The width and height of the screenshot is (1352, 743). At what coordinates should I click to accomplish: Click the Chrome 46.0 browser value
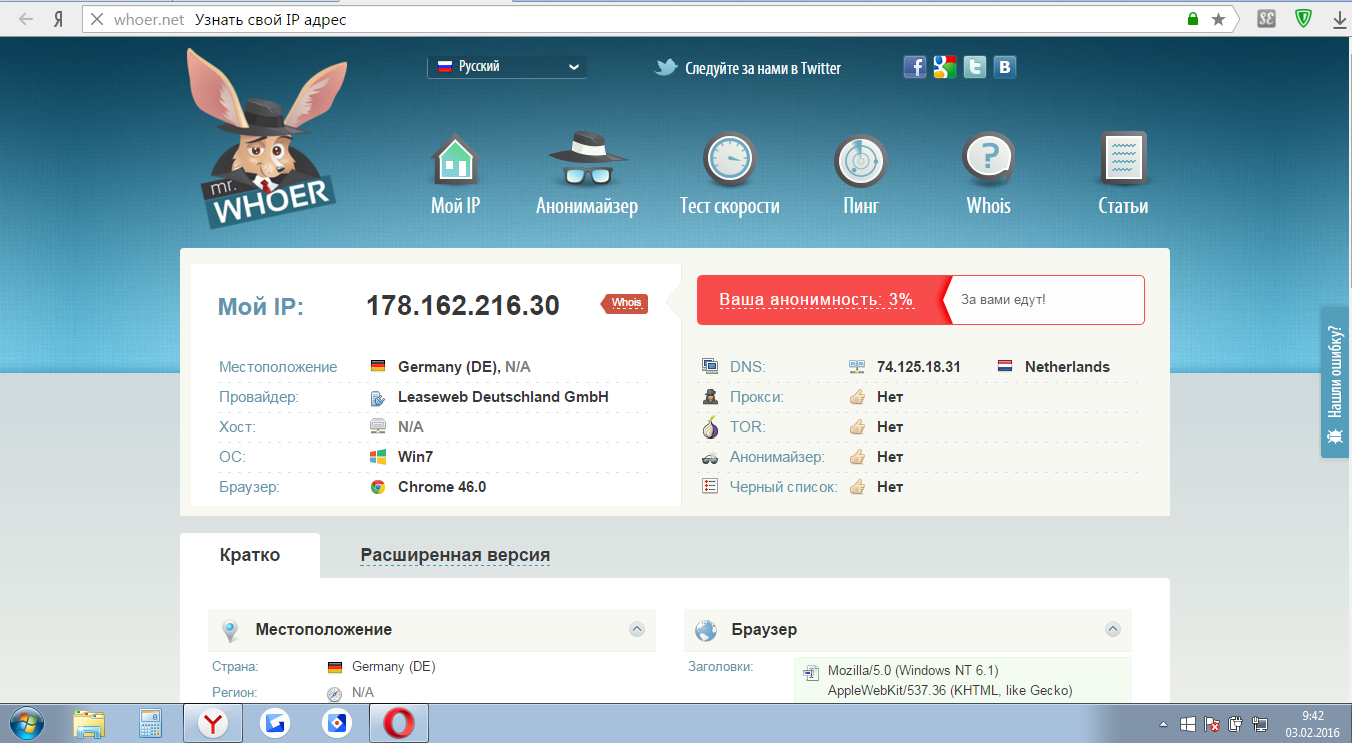pos(442,487)
